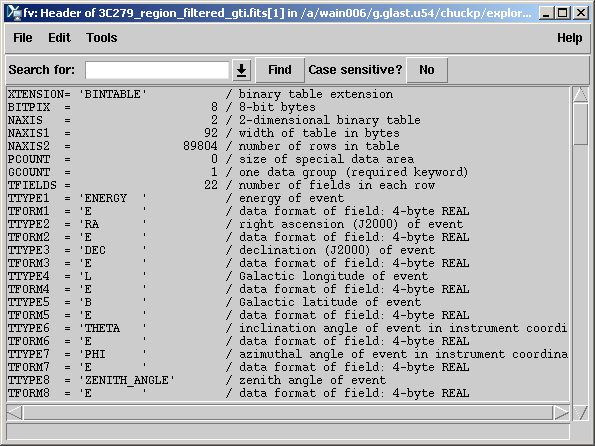The width and height of the screenshot is (595, 446).
Task: Select the TTYPE8 ZENITH_ANGLE header line
Action: point(288,380)
